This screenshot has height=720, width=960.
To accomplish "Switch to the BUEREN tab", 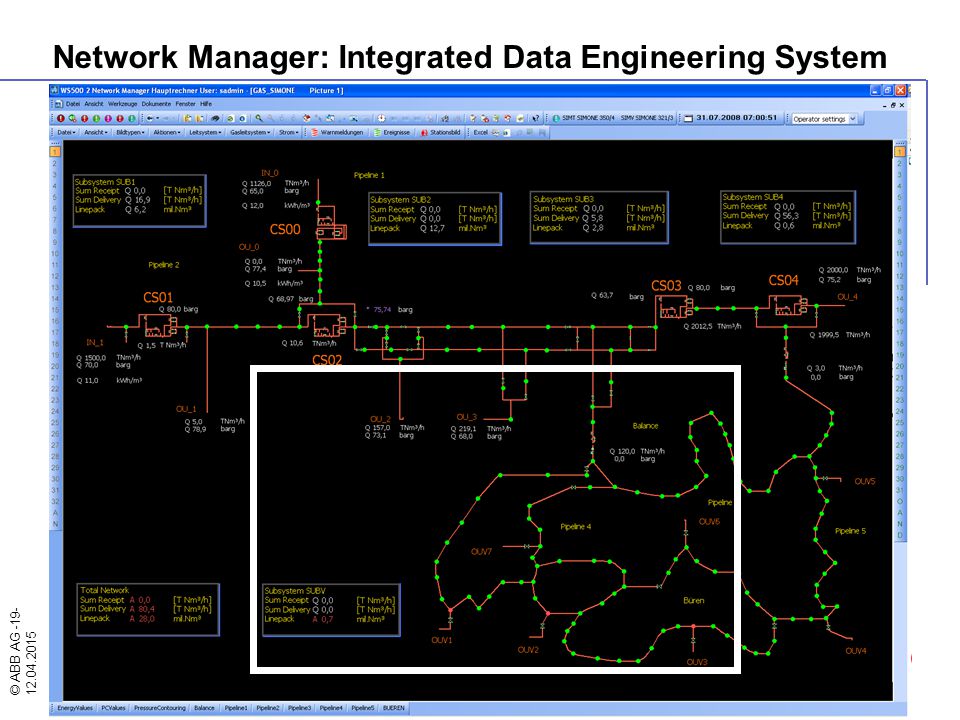I will (394, 708).
